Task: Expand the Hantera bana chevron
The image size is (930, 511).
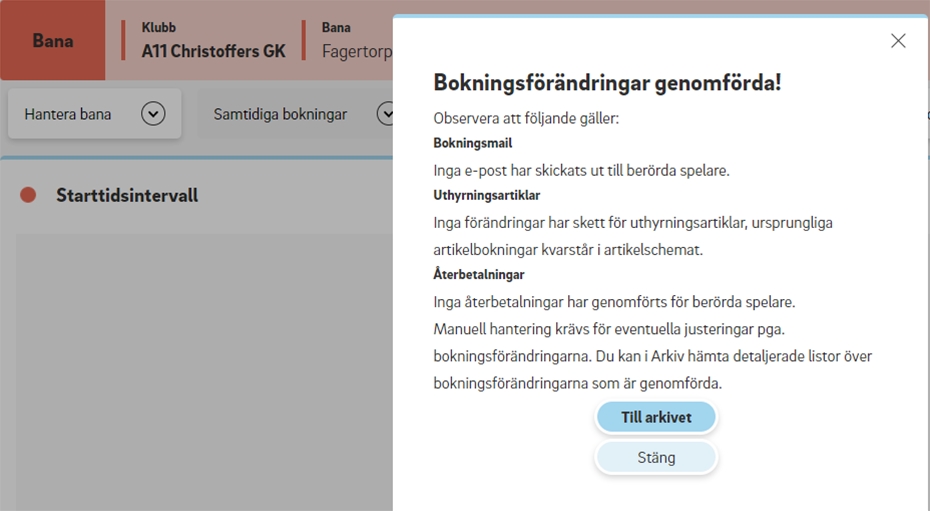Action: pyautogui.click(x=153, y=114)
